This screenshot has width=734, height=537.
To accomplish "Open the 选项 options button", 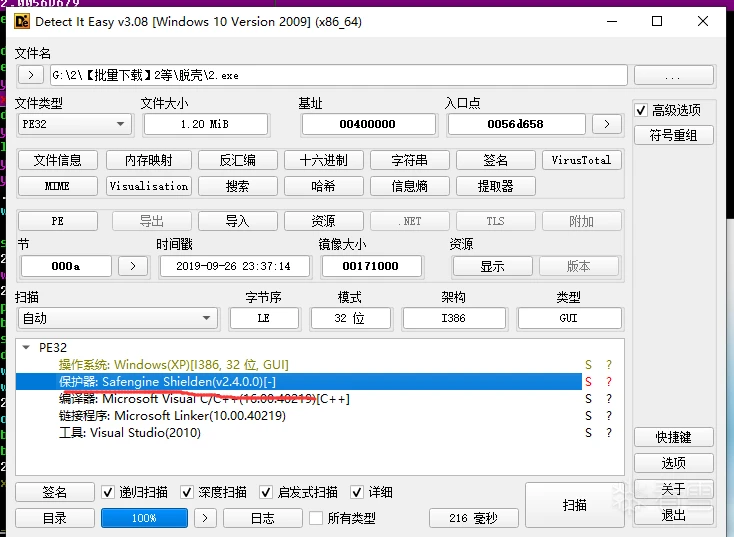I will (x=674, y=463).
